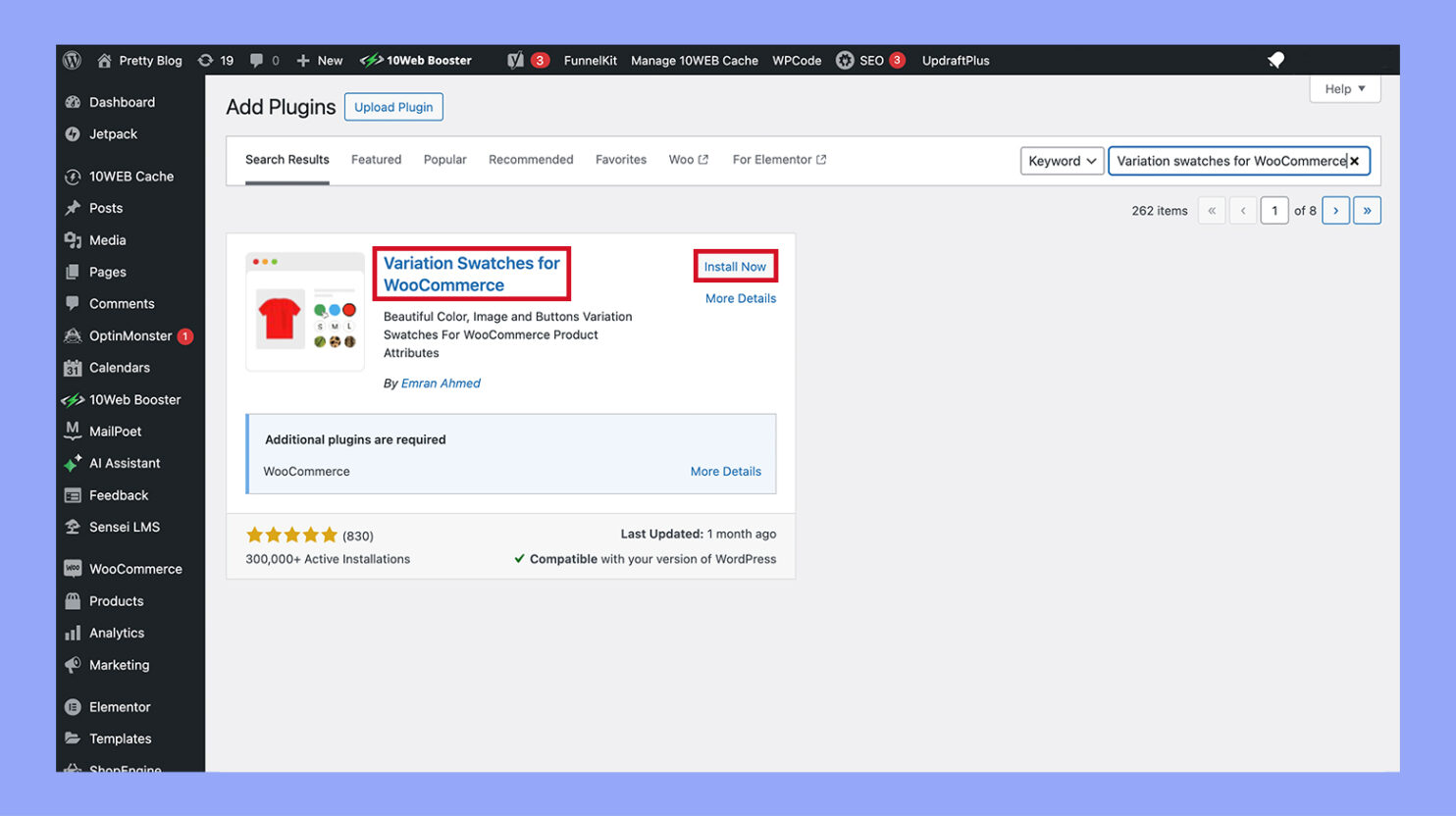1456x816 pixels.
Task: Select the AI Assistant sparkle icon
Action: tap(73, 463)
